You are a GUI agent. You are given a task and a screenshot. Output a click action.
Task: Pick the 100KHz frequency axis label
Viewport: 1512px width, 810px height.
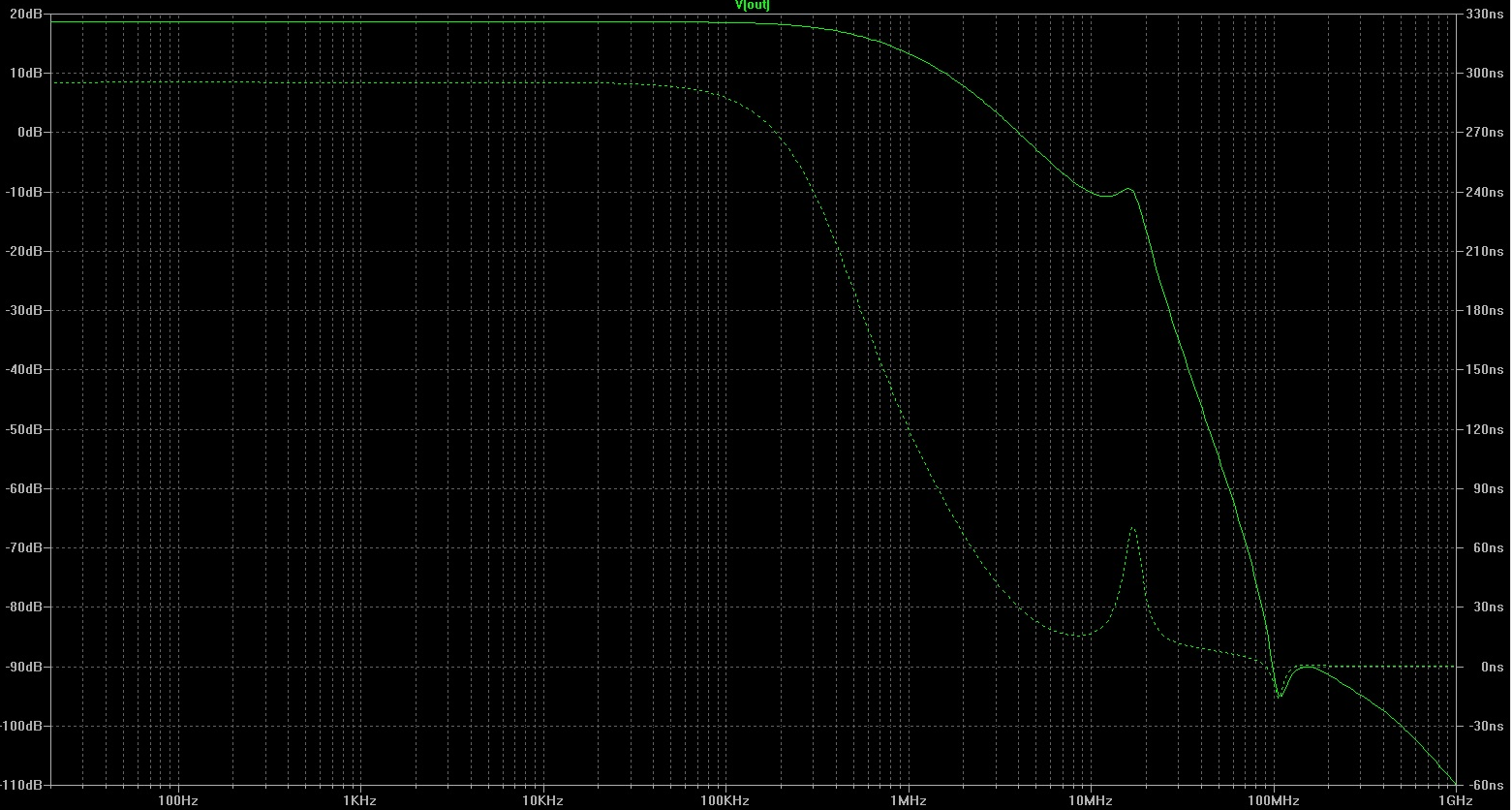pyautogui.click(x=725, y=801)
